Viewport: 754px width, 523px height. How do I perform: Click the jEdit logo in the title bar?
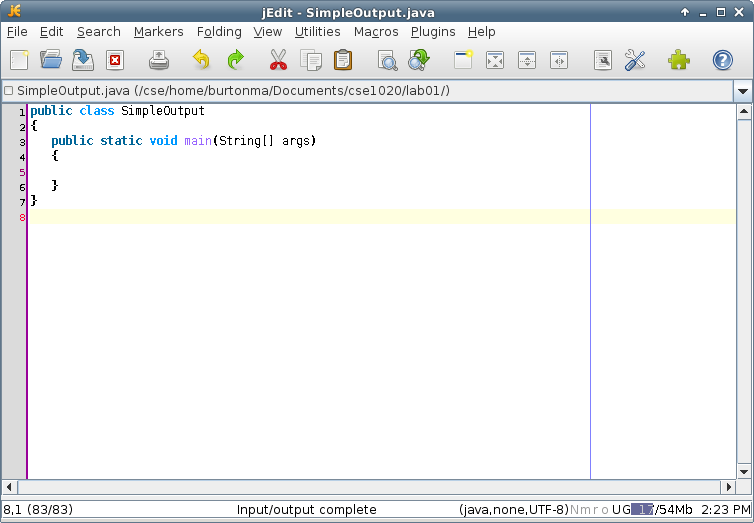pos(14,11)
